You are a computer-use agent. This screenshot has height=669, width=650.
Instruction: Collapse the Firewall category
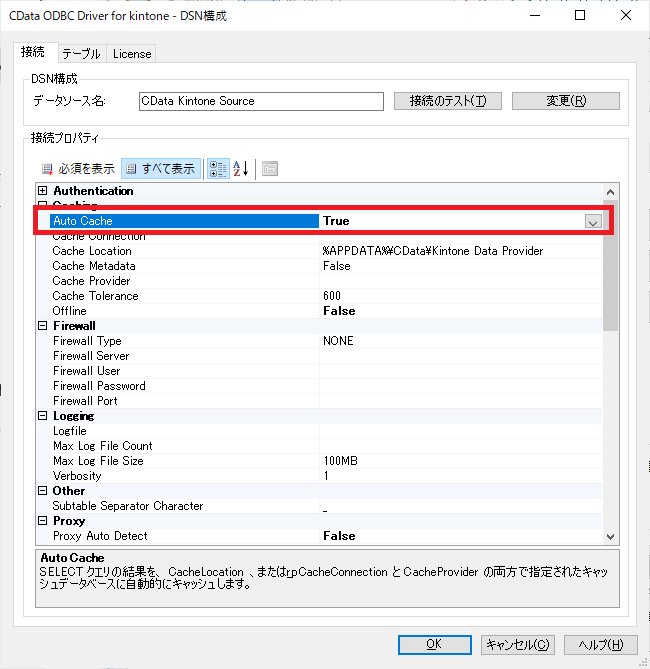point(43,326)
